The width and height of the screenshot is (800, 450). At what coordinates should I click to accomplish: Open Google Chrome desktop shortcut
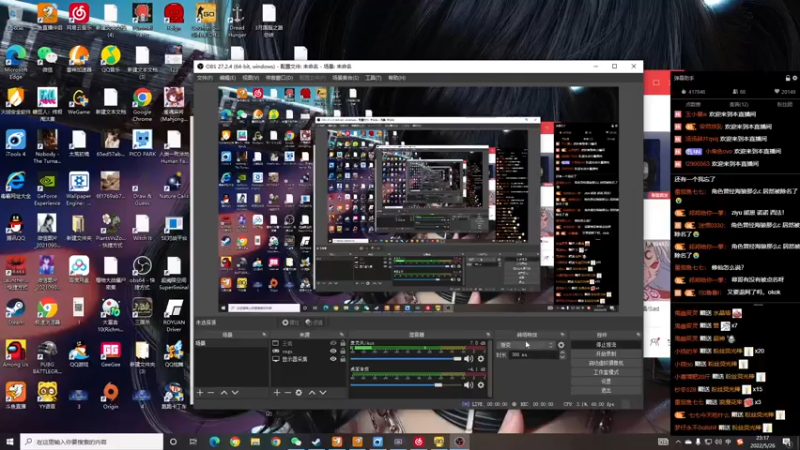tap(142, 102)
